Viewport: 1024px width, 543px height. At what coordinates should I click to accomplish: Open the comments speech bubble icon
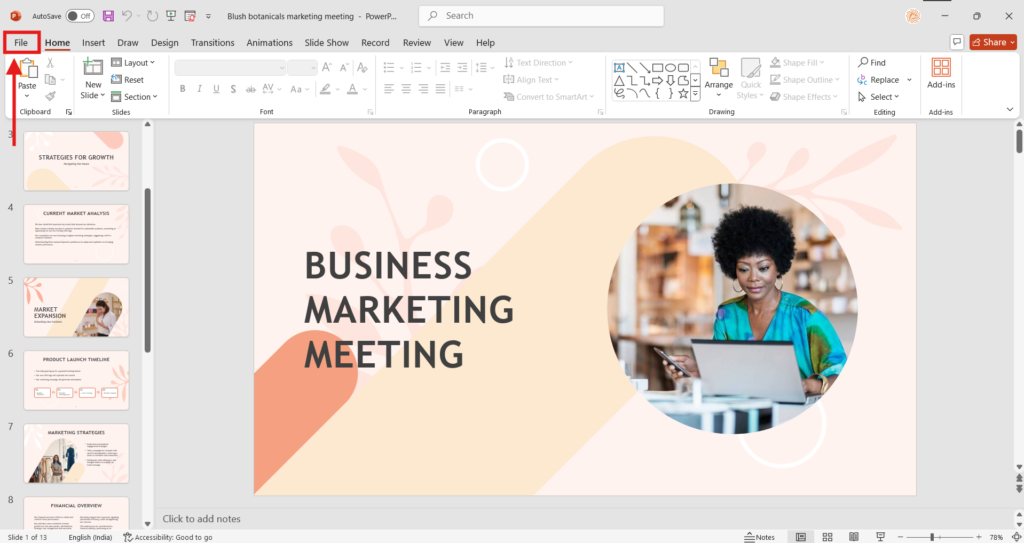pyautogui.click(x=957, y=42)
